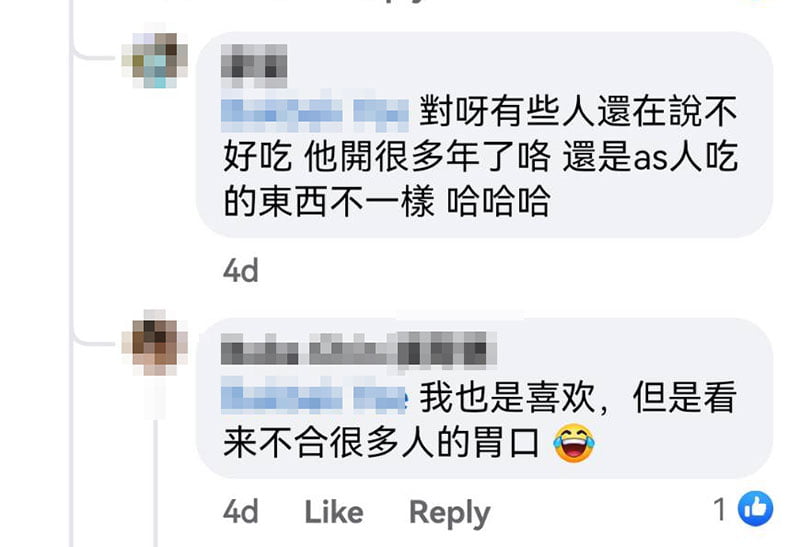
Task: Like the comment about 胃口
Action: (334, 511)
